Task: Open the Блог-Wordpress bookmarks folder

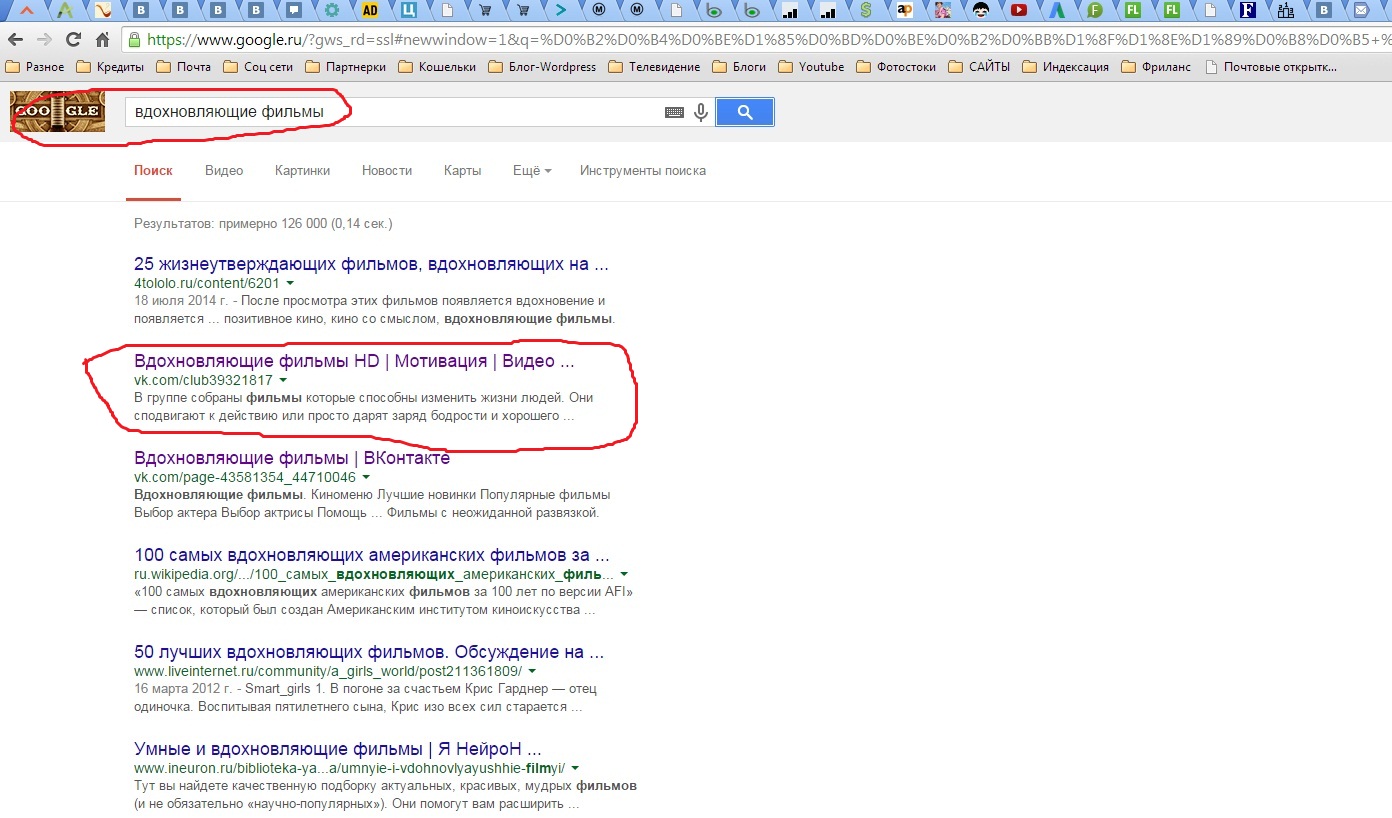Action: [543, 67]
